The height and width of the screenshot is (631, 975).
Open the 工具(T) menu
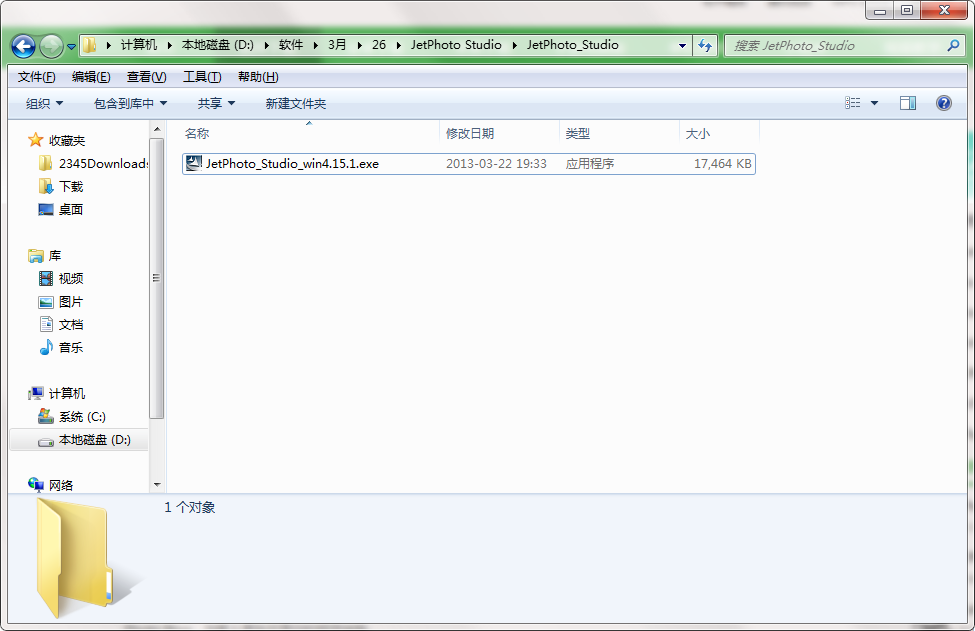coord(201,76)
